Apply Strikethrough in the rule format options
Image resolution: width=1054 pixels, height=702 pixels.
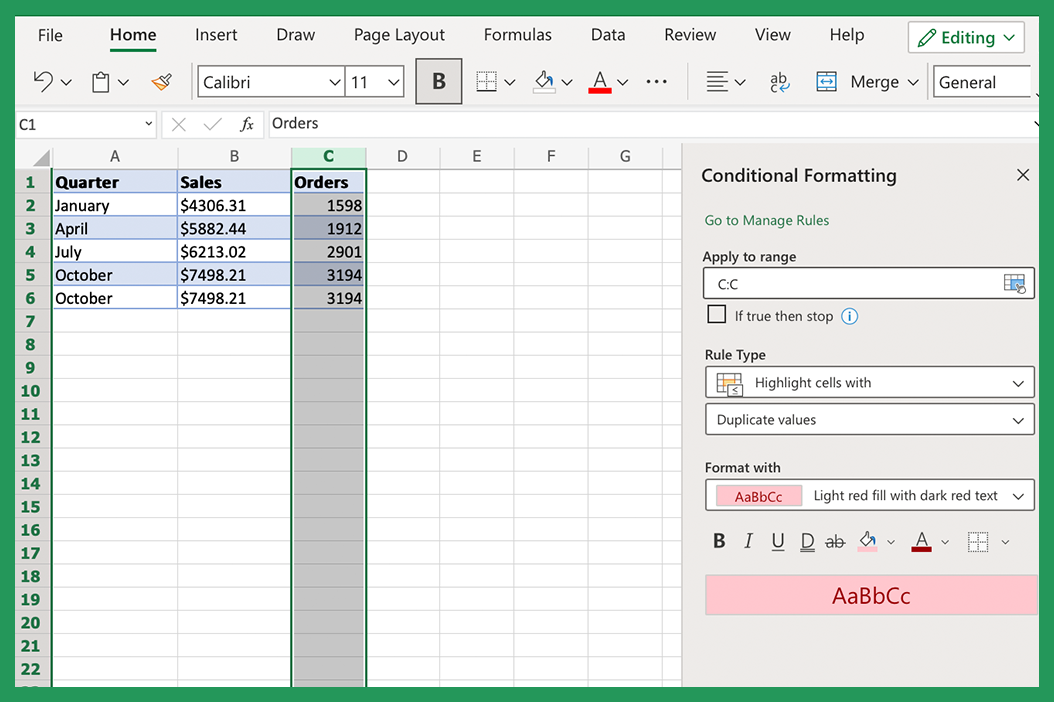[835, 541]
